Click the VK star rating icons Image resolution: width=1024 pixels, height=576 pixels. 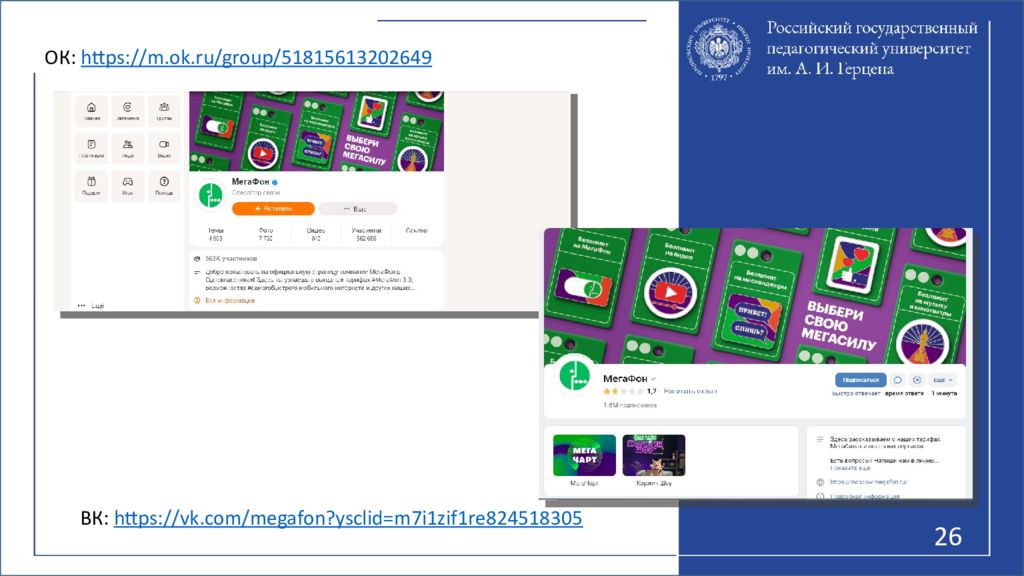pyautogui.click(x=623, y=391)
